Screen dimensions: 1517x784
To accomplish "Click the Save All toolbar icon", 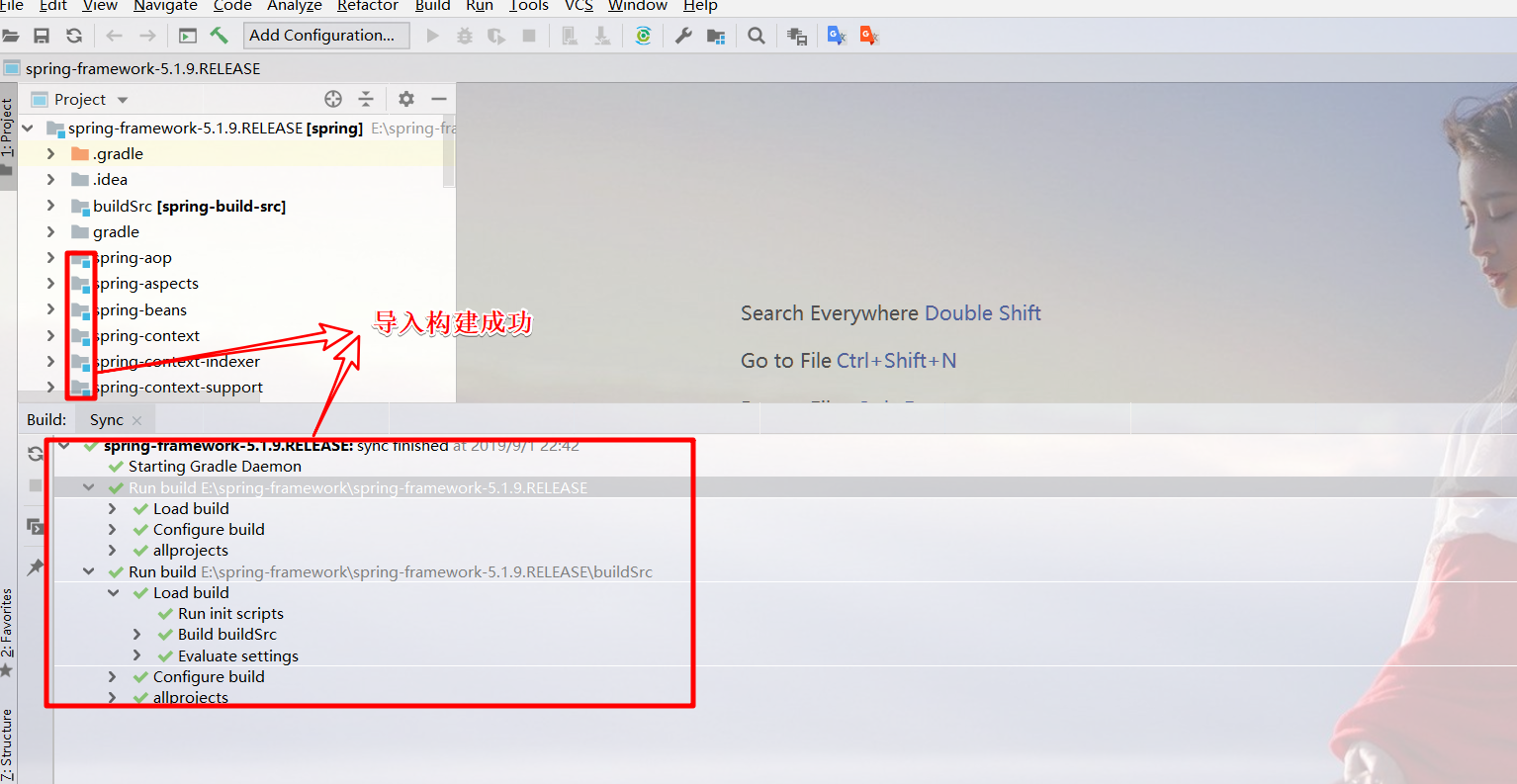I will tap(42, 36).
